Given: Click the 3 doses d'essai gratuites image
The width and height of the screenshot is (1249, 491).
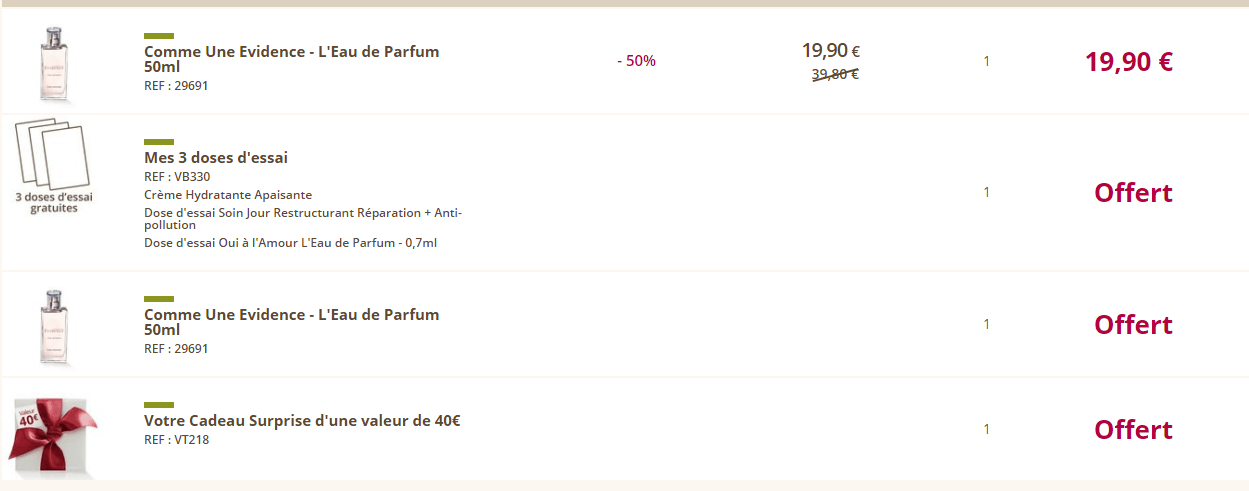Looking at the screenshot, I should [53, 166].
